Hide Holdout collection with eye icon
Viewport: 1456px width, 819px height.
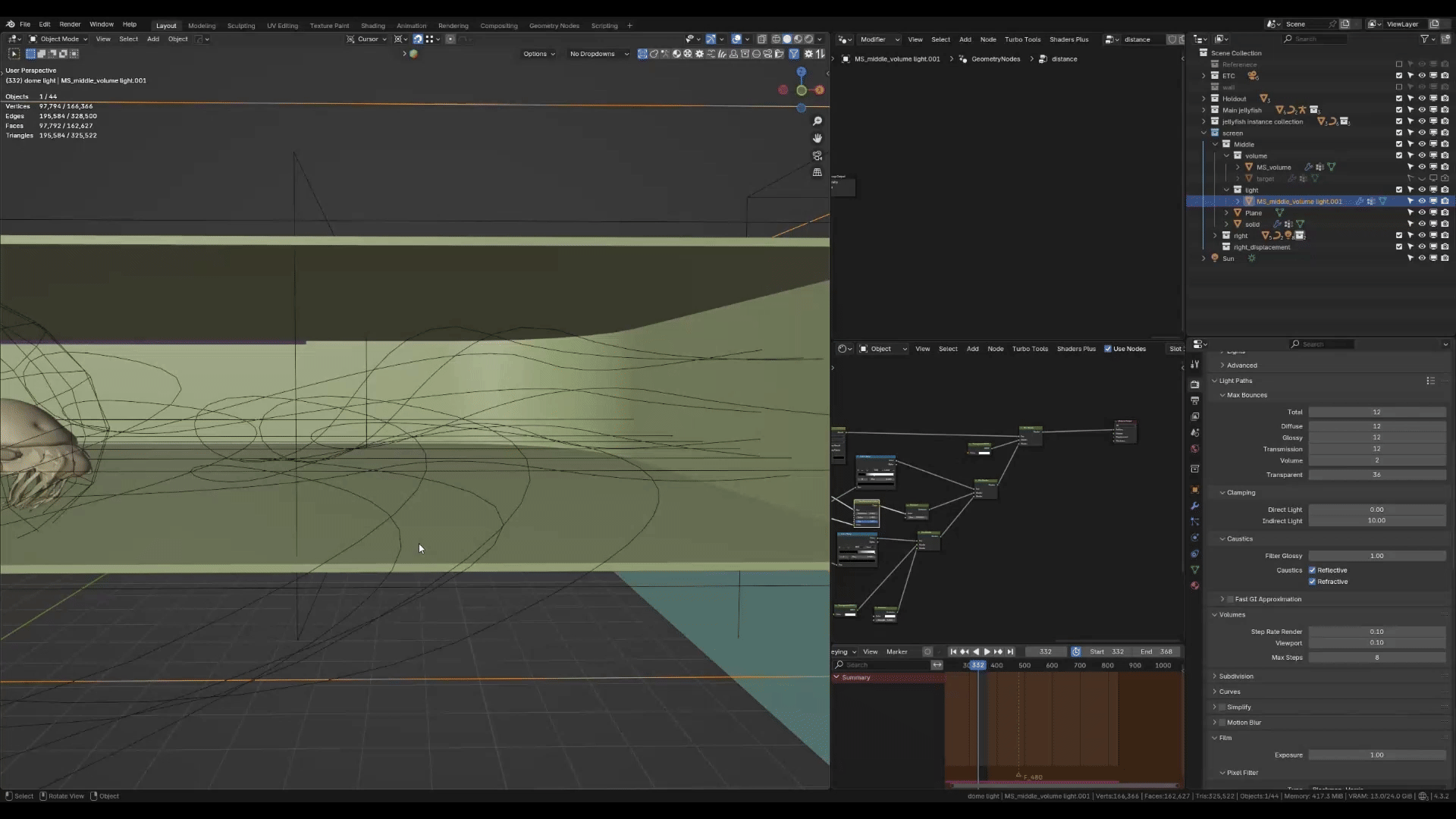tap(1422, 99)
